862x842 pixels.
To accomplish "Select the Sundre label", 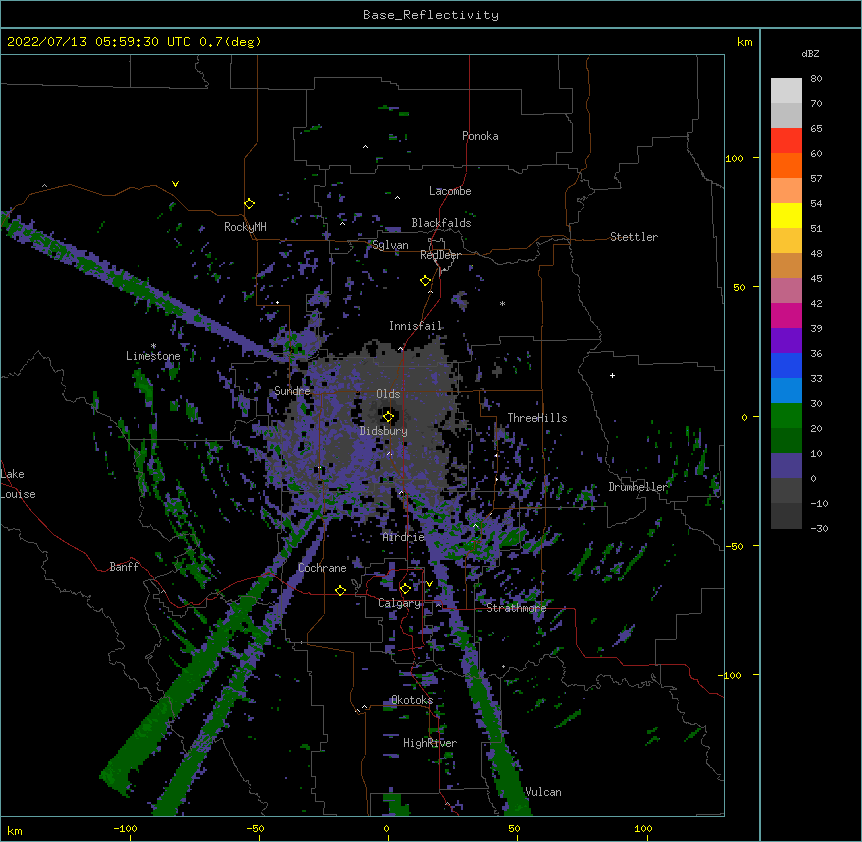I will click(292, 391).
